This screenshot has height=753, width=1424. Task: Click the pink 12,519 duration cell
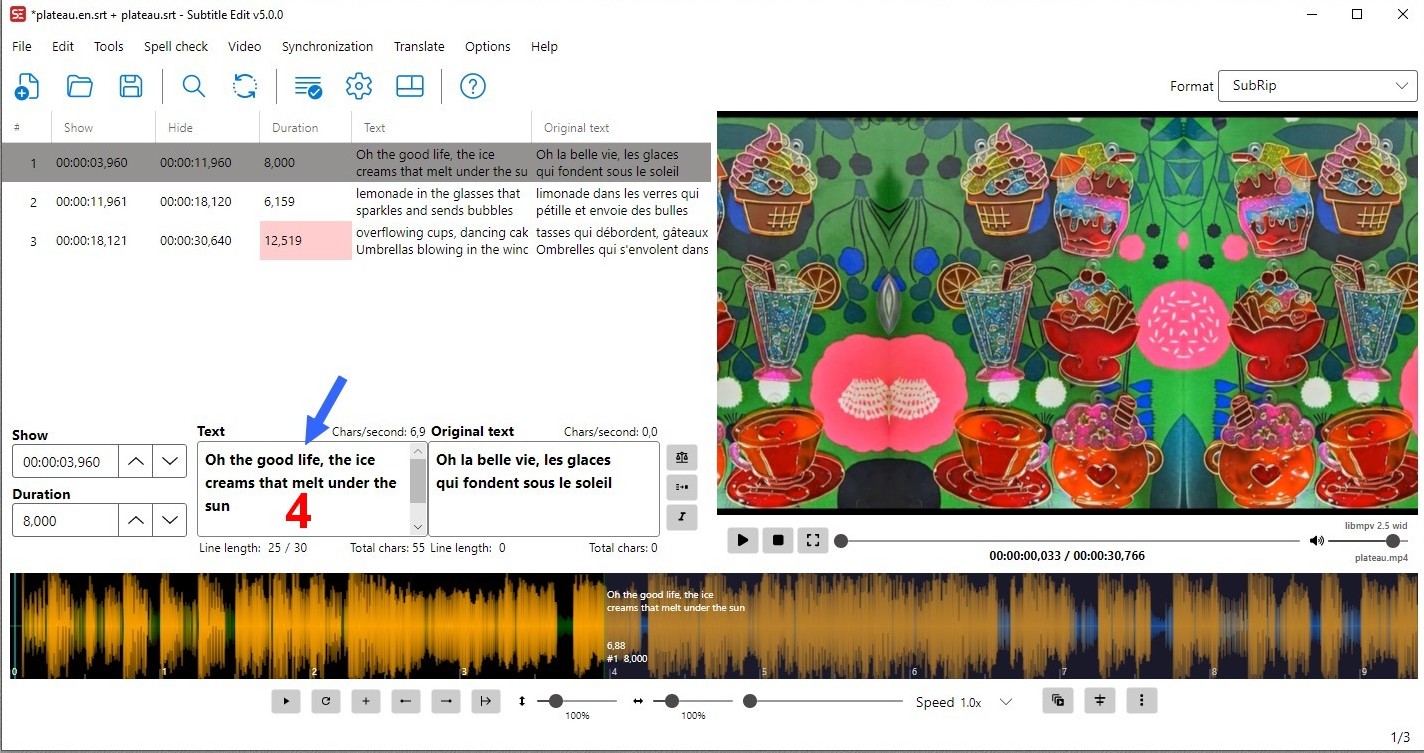pos(305,241)
